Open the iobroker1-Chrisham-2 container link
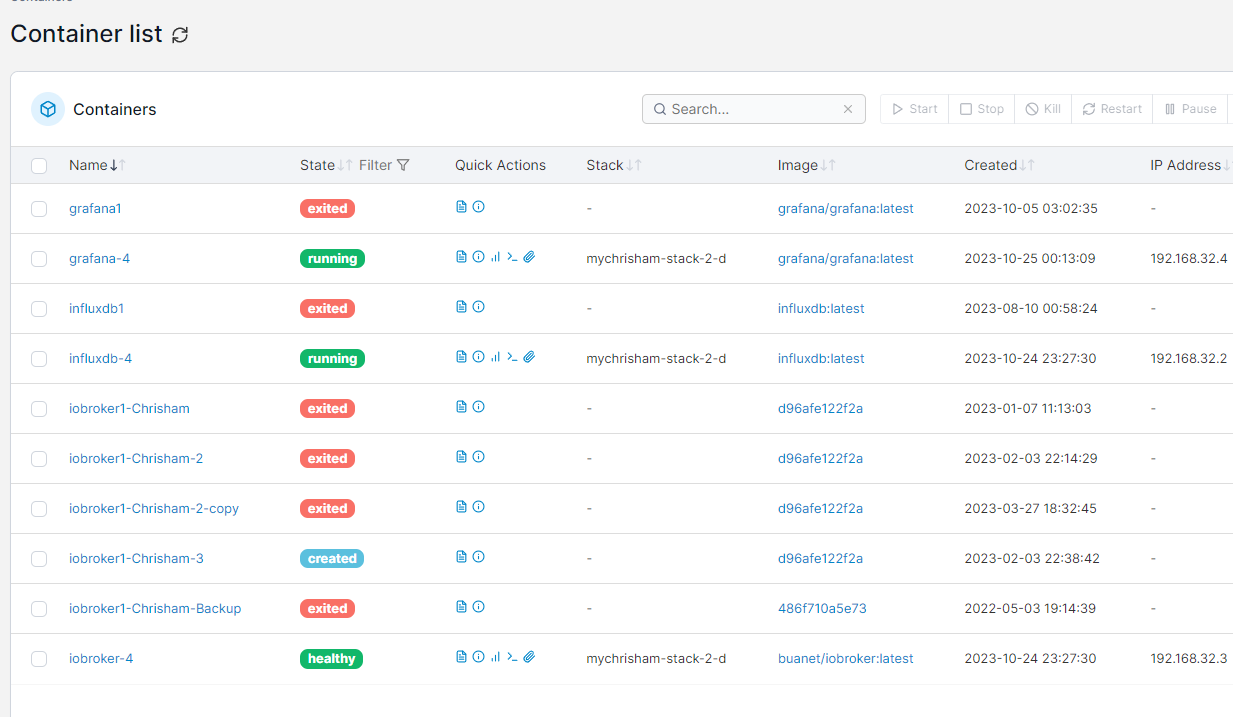 click(136, 459)
